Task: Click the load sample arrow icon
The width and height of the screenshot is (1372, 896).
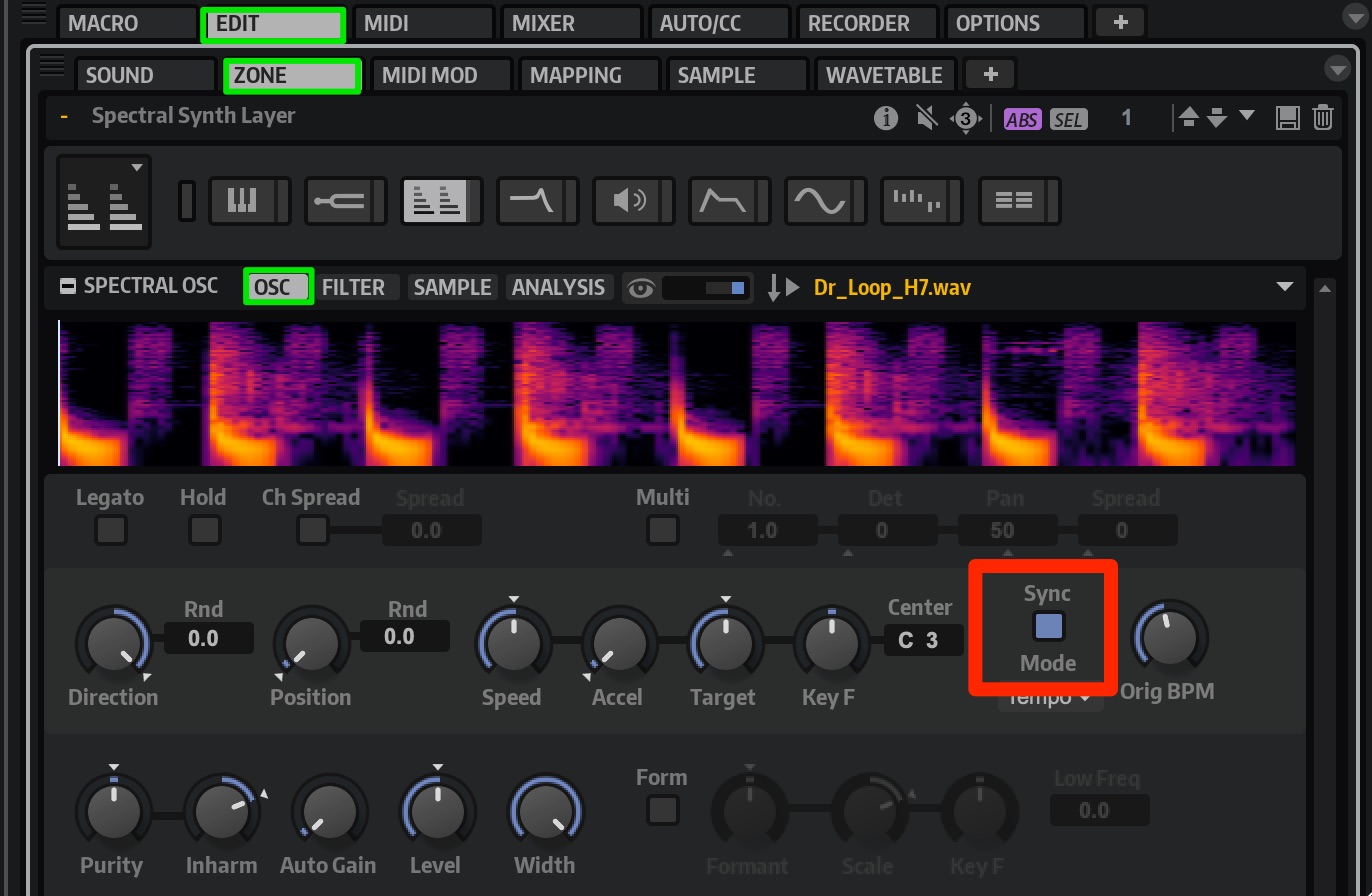Action: pyautogui.click(x=773, y=288)
